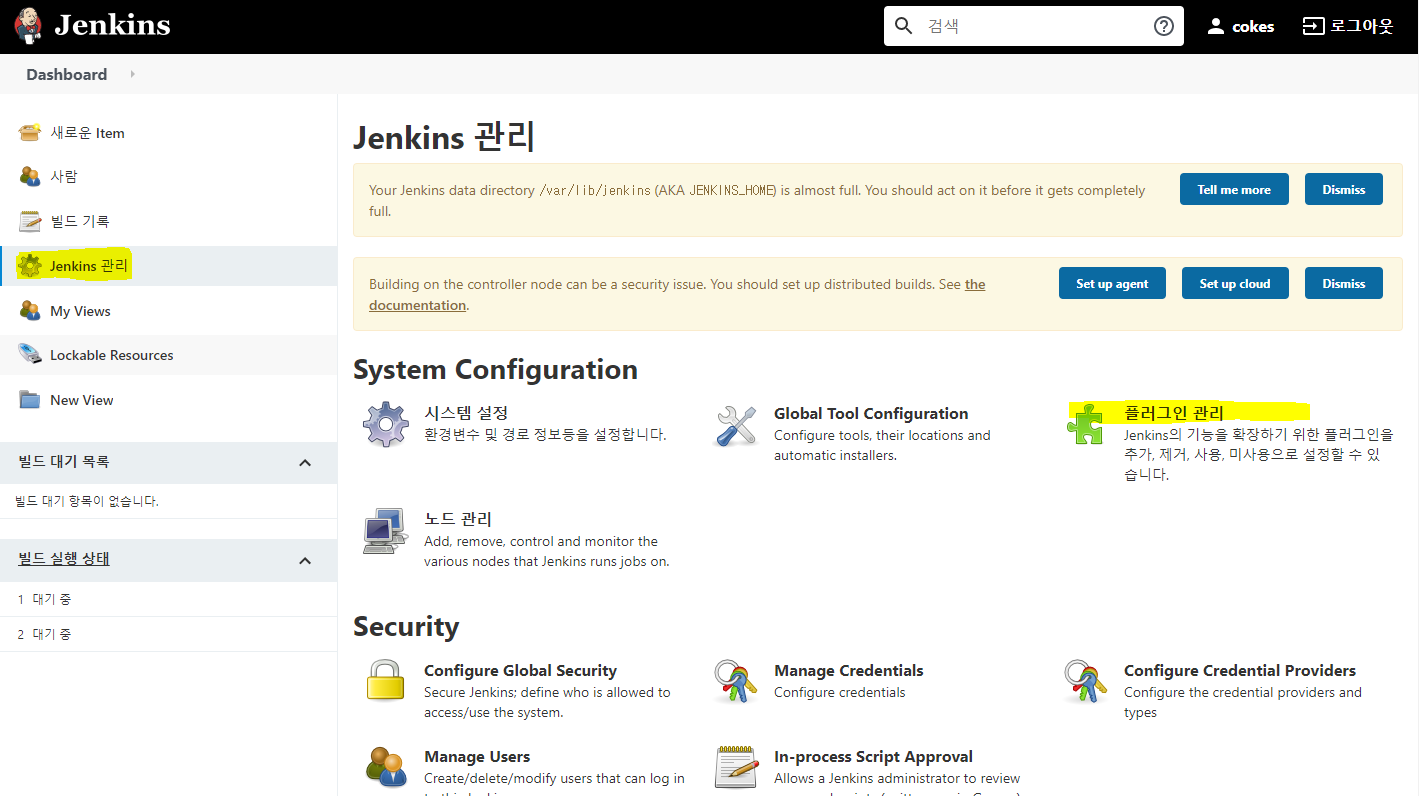Click the Jenkins title text in header
This screenshot has width=1419, height=796.
112,25
